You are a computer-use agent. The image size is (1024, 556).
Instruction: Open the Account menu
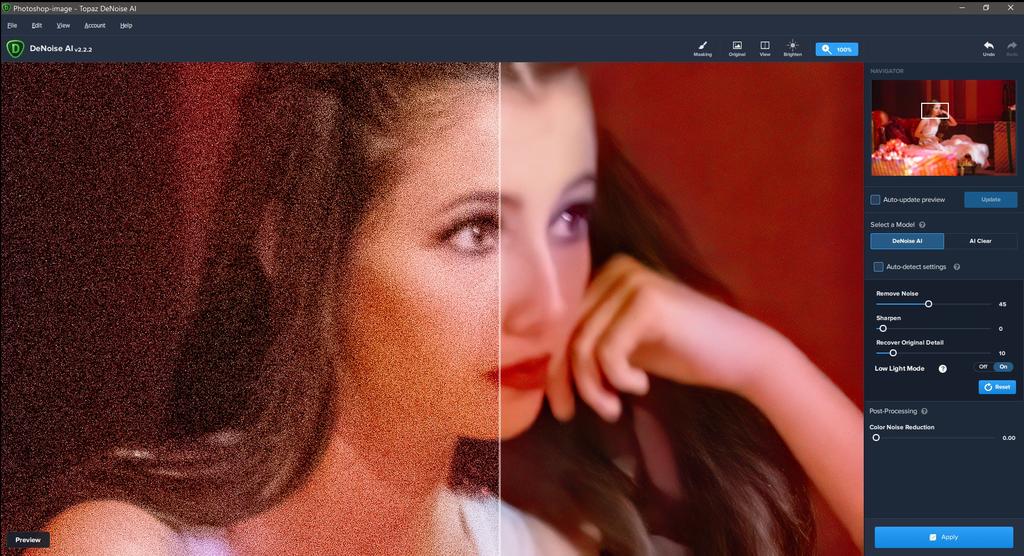pos(95,25)
